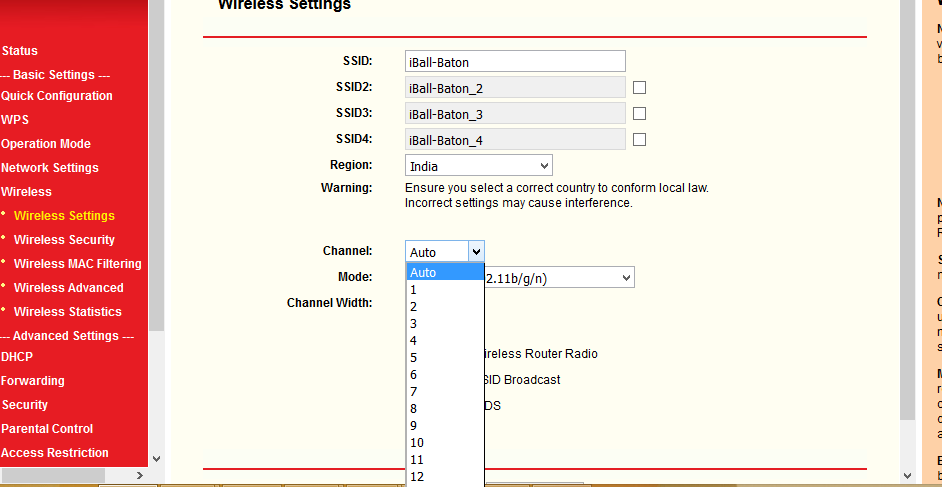Click the SSID text field
942x487 pixels.
pyautogui.click(x=515, y=62)
